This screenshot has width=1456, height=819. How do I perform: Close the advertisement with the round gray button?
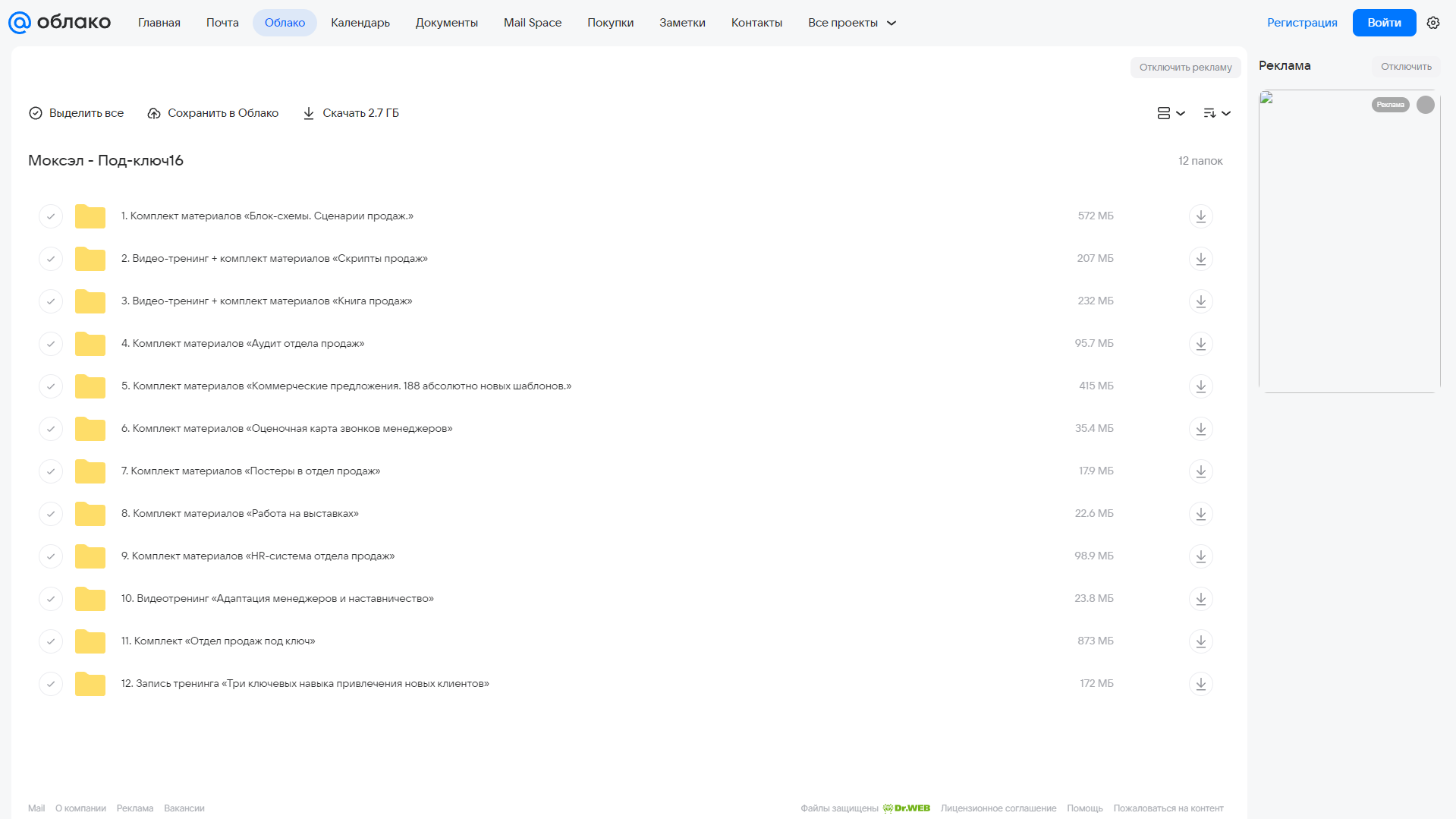1426,105
